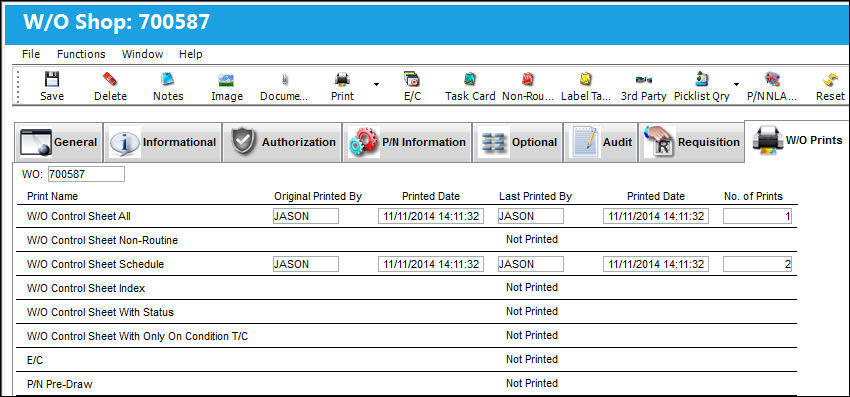Viewport: 850px width, 397px height.
Task: Click last Printed Date field for Control Sheet Schedule
Action: click(656, 264)
